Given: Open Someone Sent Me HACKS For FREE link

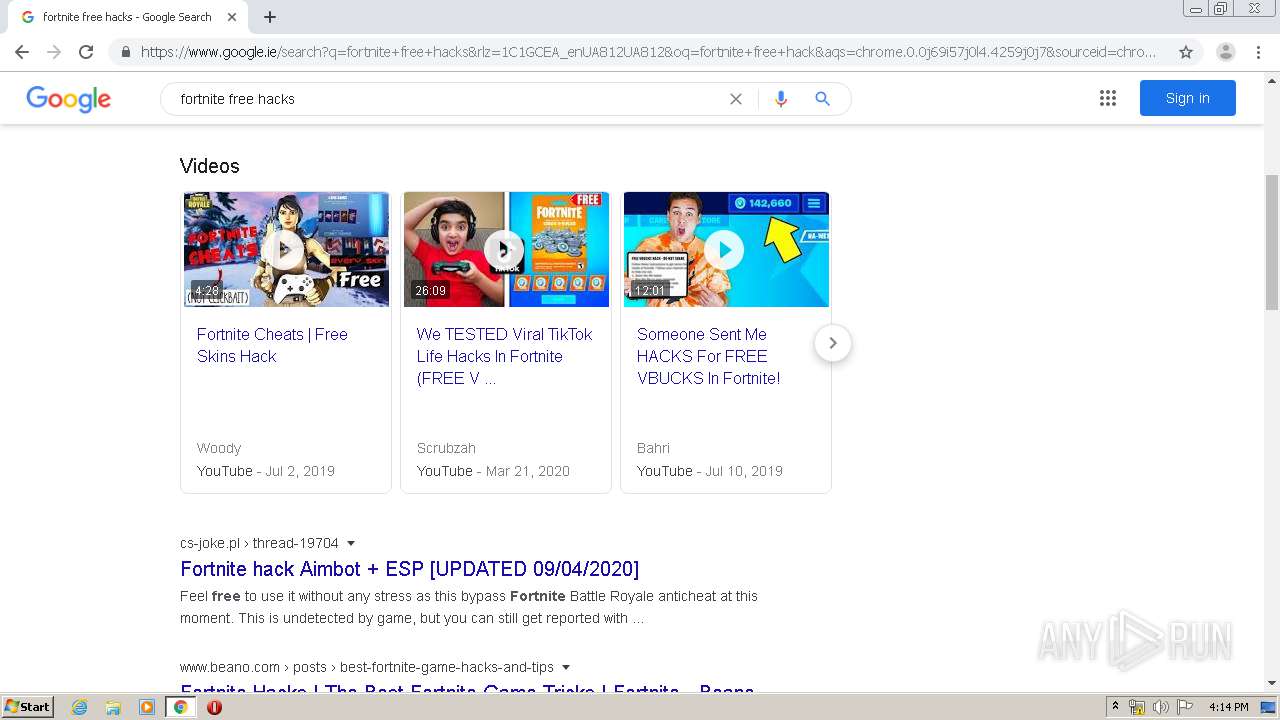Looking at the screenshot, I should click(x=708, y=356).
